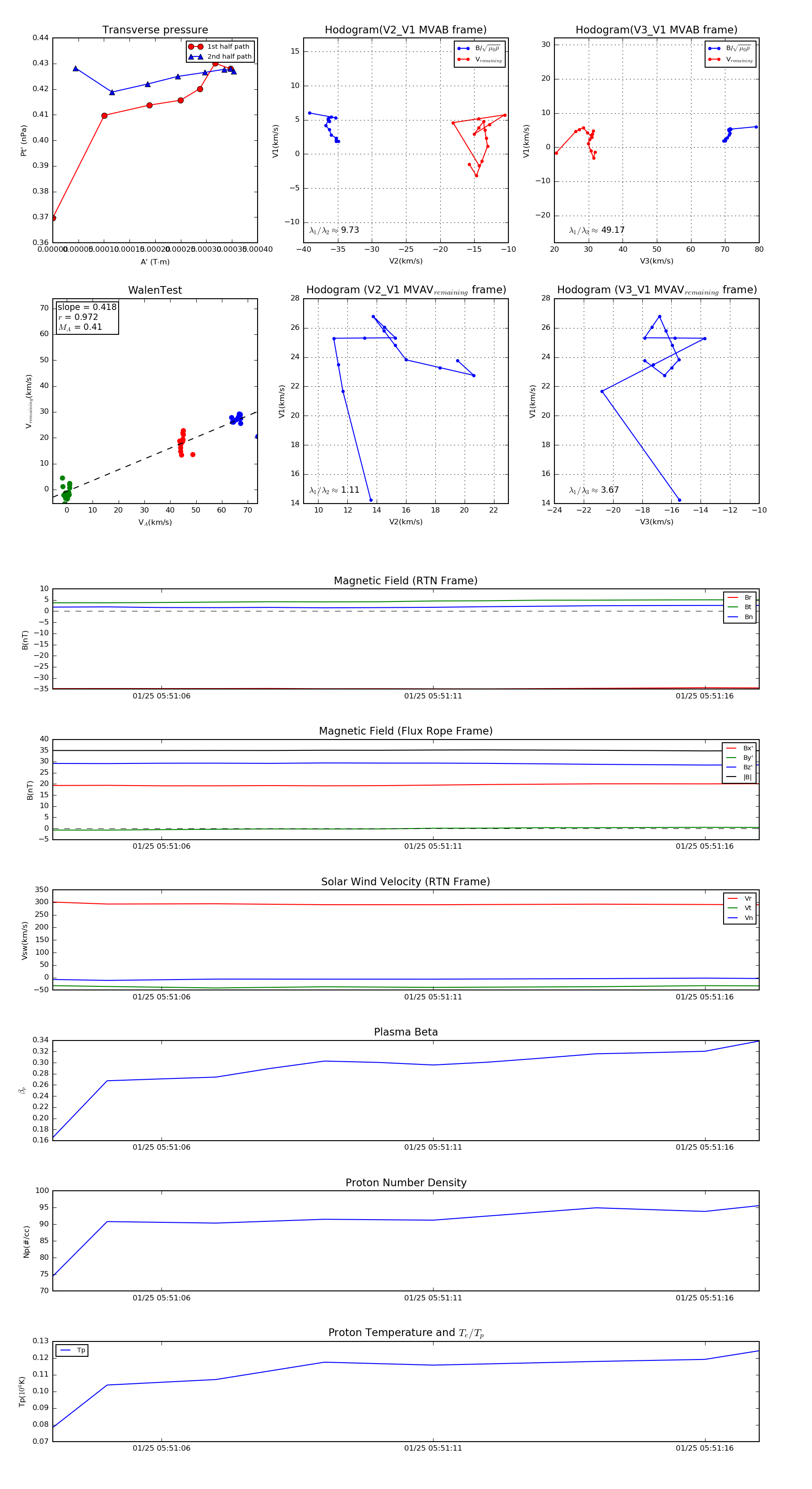Click the 'M_A = 0.41' annotation
The height and width of the screenshot is (1489, 812).
(80, 327)
